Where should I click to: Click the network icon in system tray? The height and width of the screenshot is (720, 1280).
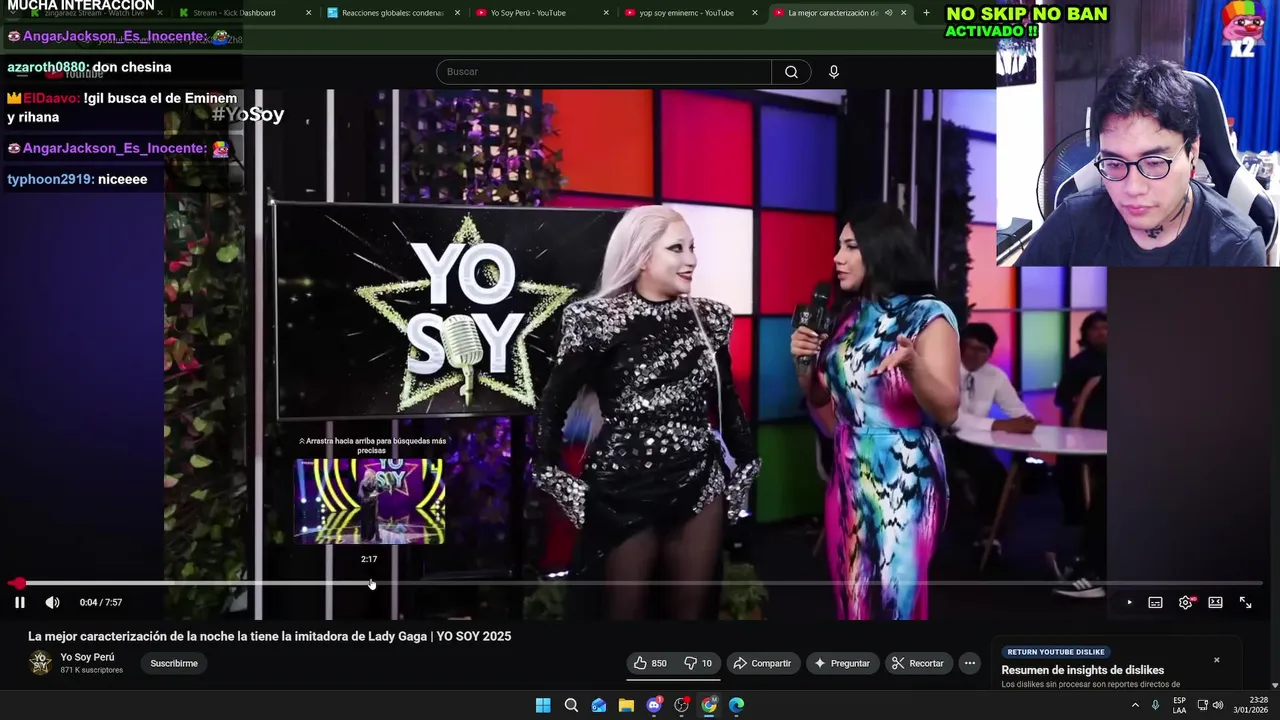[x=1202, y=705]
